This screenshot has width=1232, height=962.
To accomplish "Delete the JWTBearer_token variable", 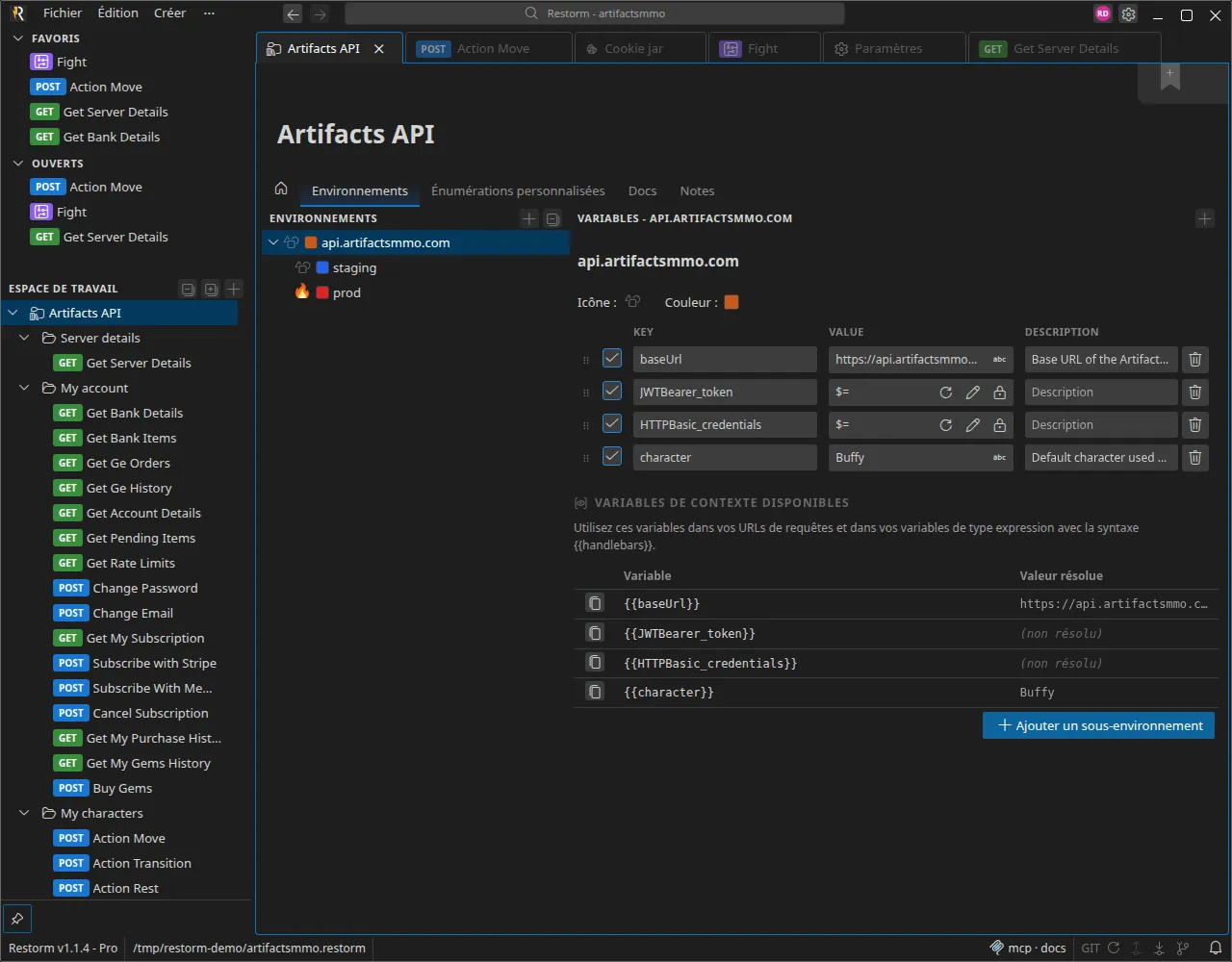I will pos(1194,392).
